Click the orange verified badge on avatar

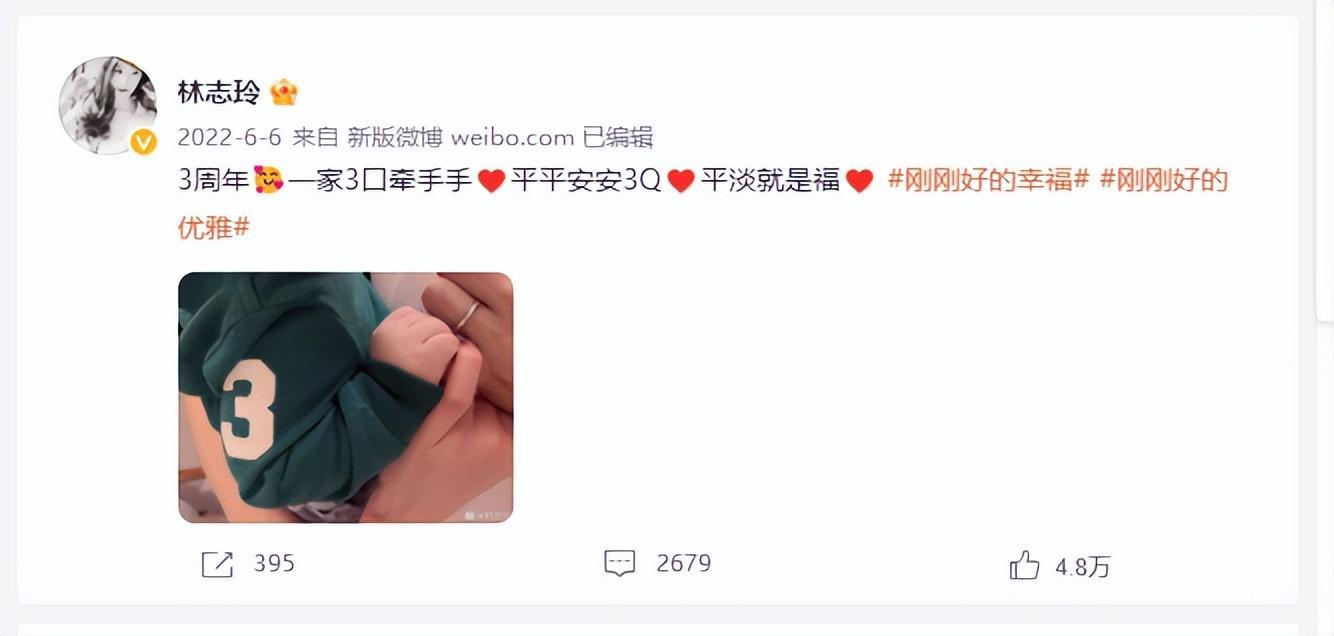(144, 142)
